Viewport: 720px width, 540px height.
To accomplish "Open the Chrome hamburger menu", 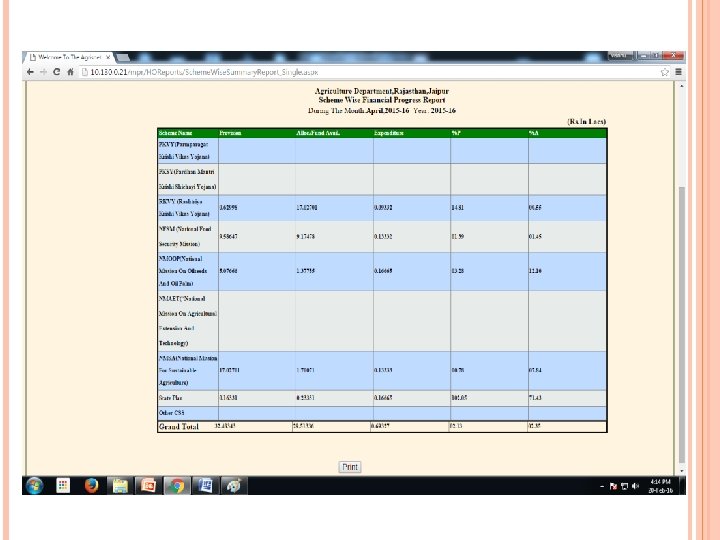I will 678,72.
